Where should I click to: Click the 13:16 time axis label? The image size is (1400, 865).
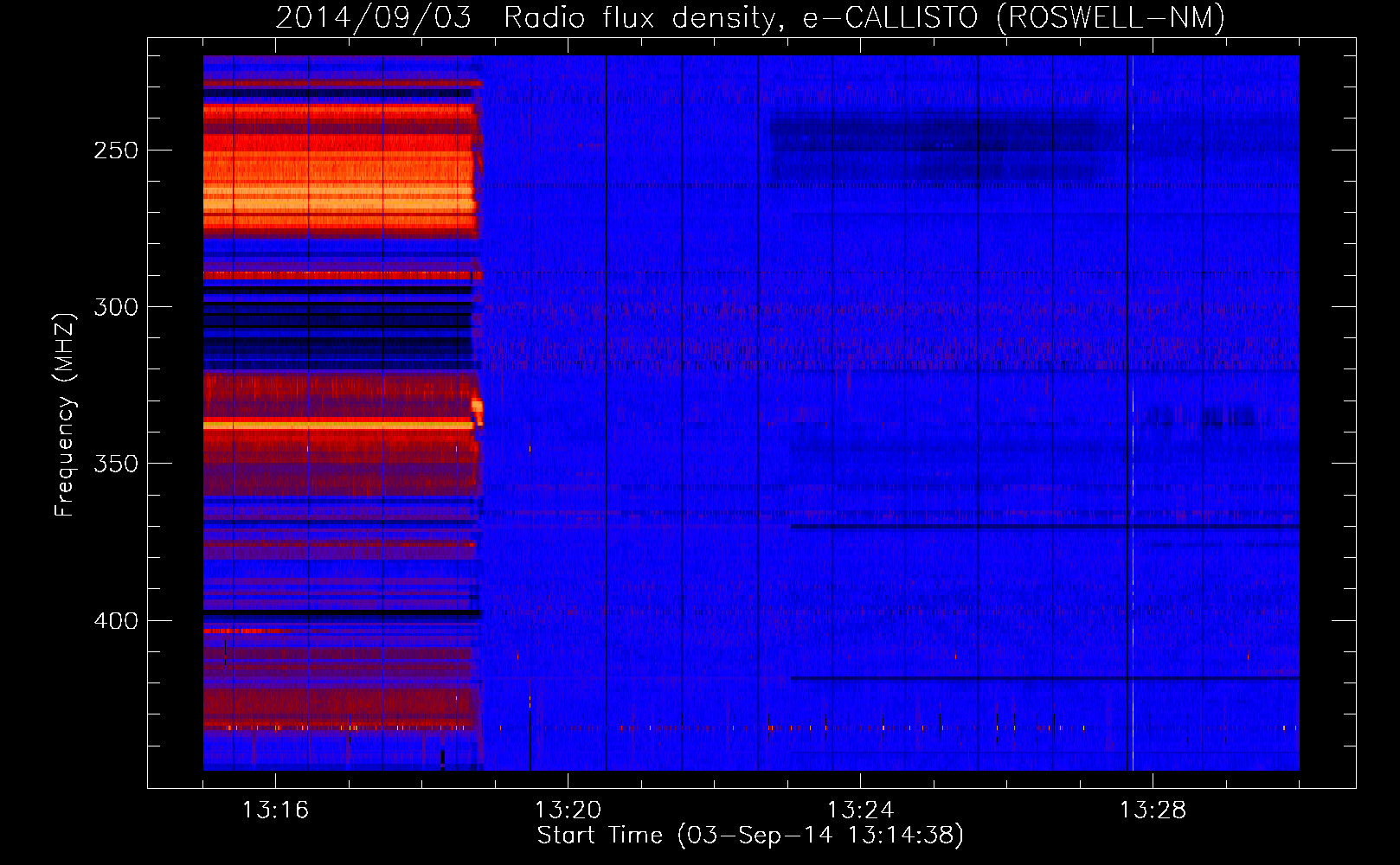tap(274, 811)
